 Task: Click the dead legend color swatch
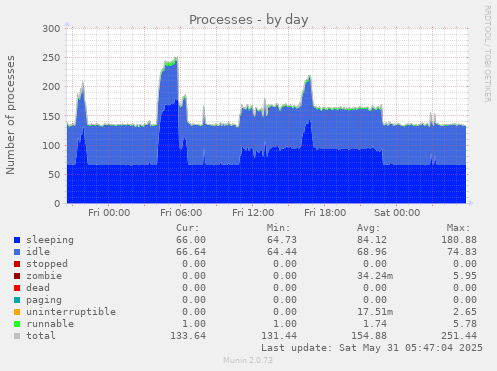17,288
